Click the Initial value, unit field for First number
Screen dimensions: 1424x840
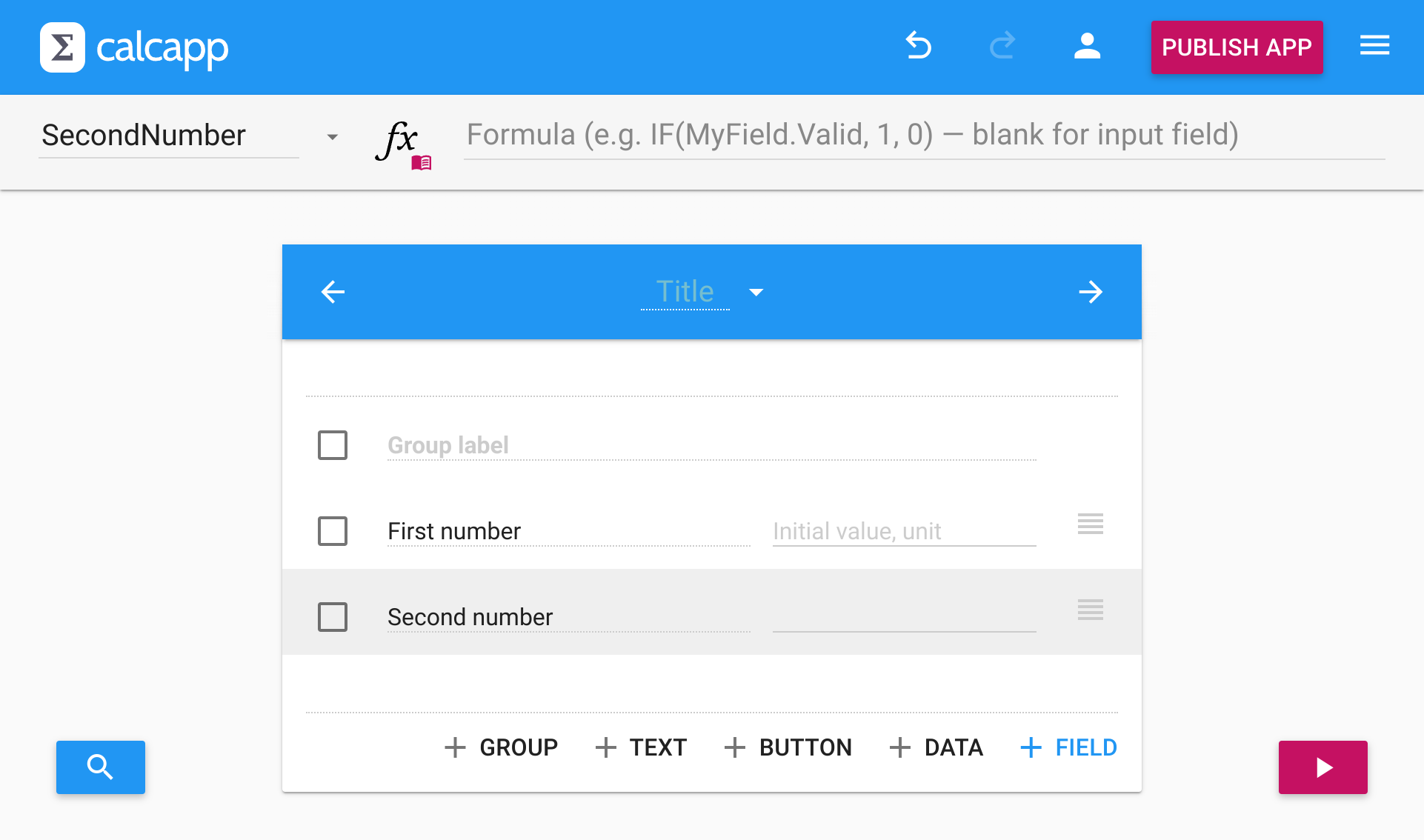903,531
